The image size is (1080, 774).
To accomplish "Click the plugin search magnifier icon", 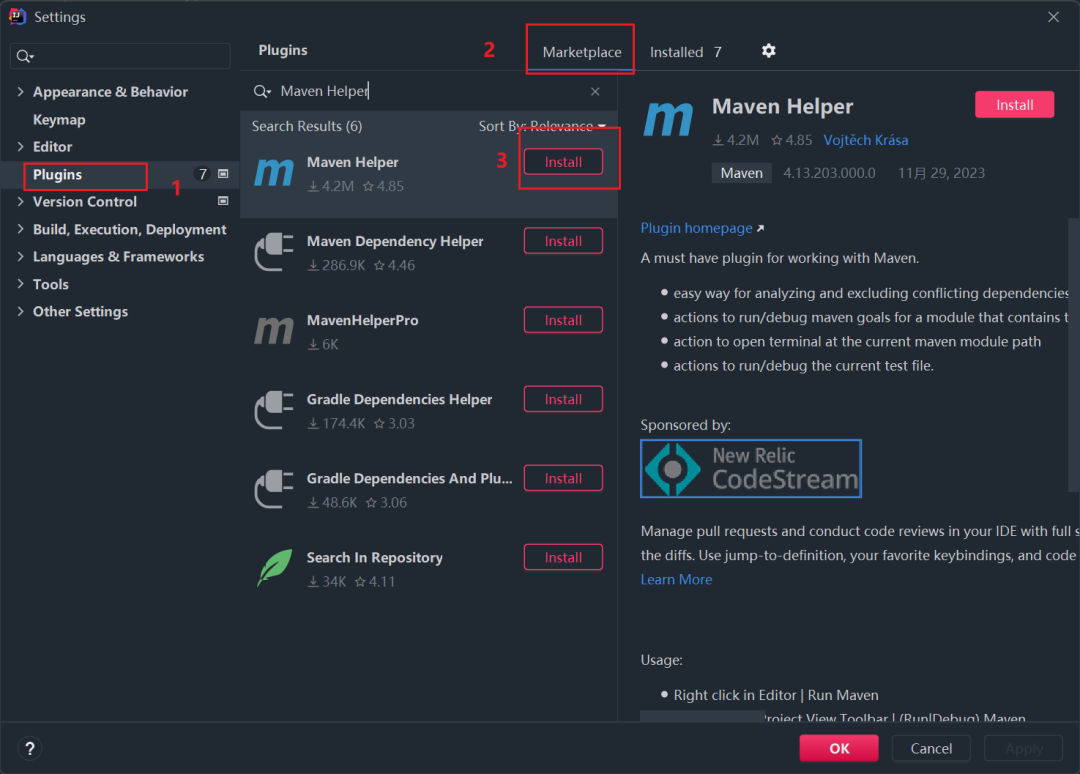I will pos(262,92).
